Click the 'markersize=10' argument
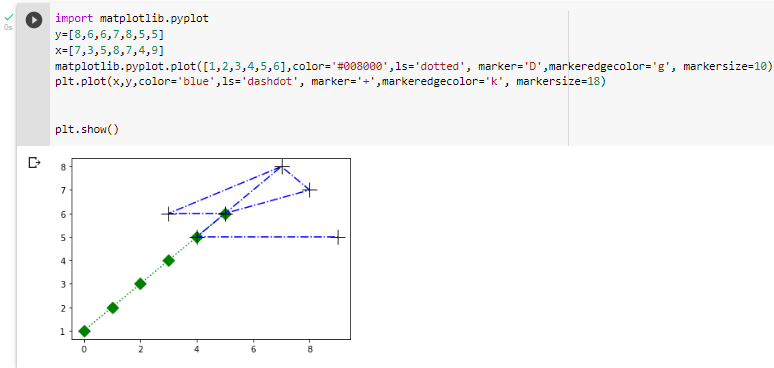 [x=725, y=66]
